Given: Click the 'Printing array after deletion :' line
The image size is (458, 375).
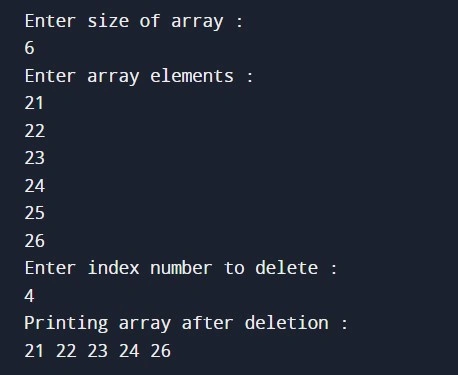Looking at the screenshot, I should (x=186, y=323).
